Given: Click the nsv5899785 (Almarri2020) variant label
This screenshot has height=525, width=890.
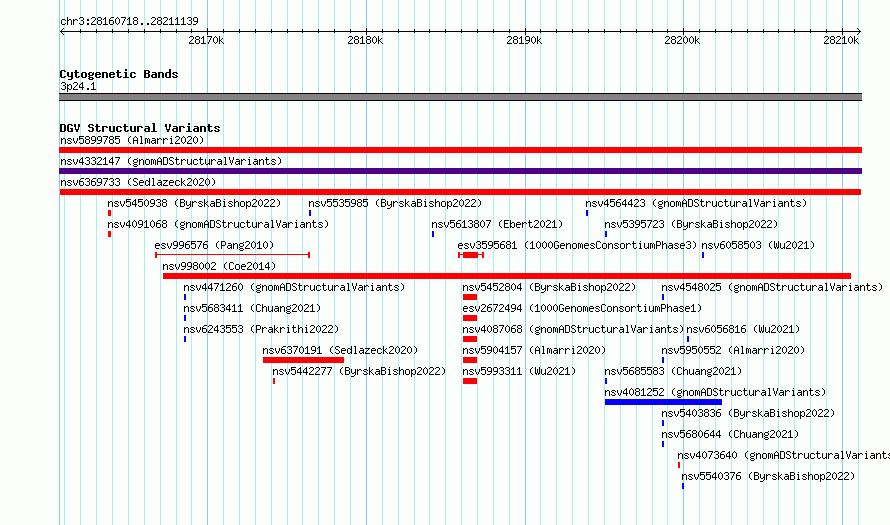Looking at the screenshot, I should coord(132,140).
